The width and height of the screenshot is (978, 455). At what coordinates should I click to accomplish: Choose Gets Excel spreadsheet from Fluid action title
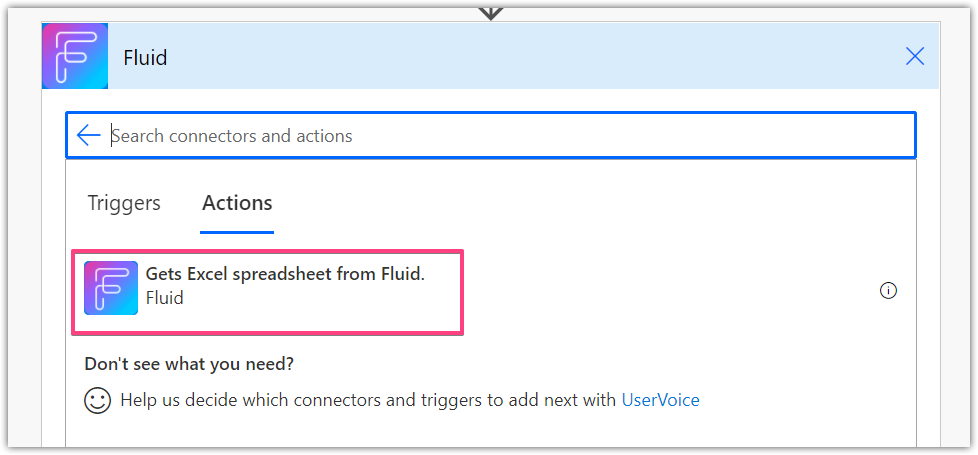click(x=285, y=274)
